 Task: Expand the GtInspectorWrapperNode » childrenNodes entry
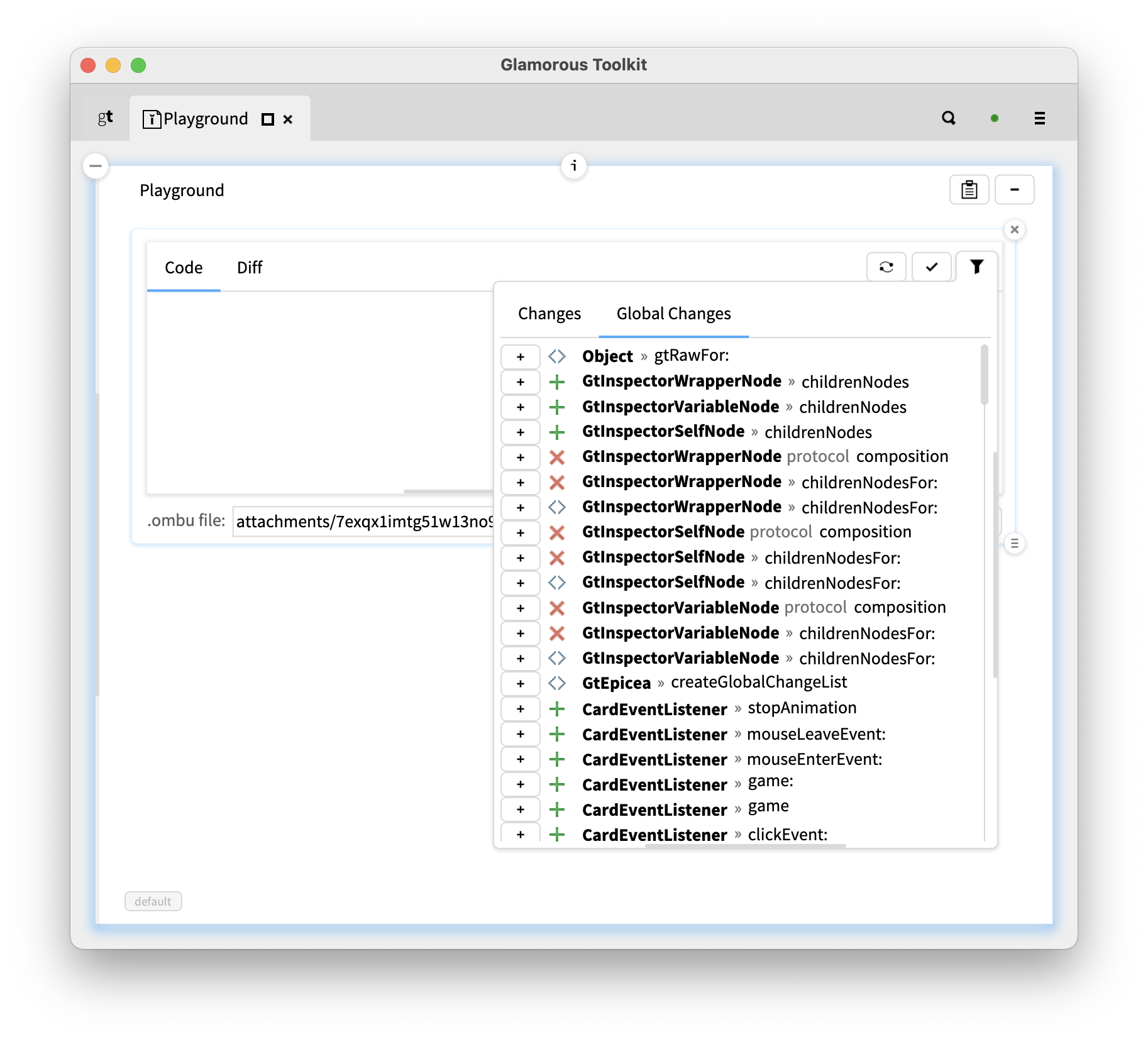(520, 381)
